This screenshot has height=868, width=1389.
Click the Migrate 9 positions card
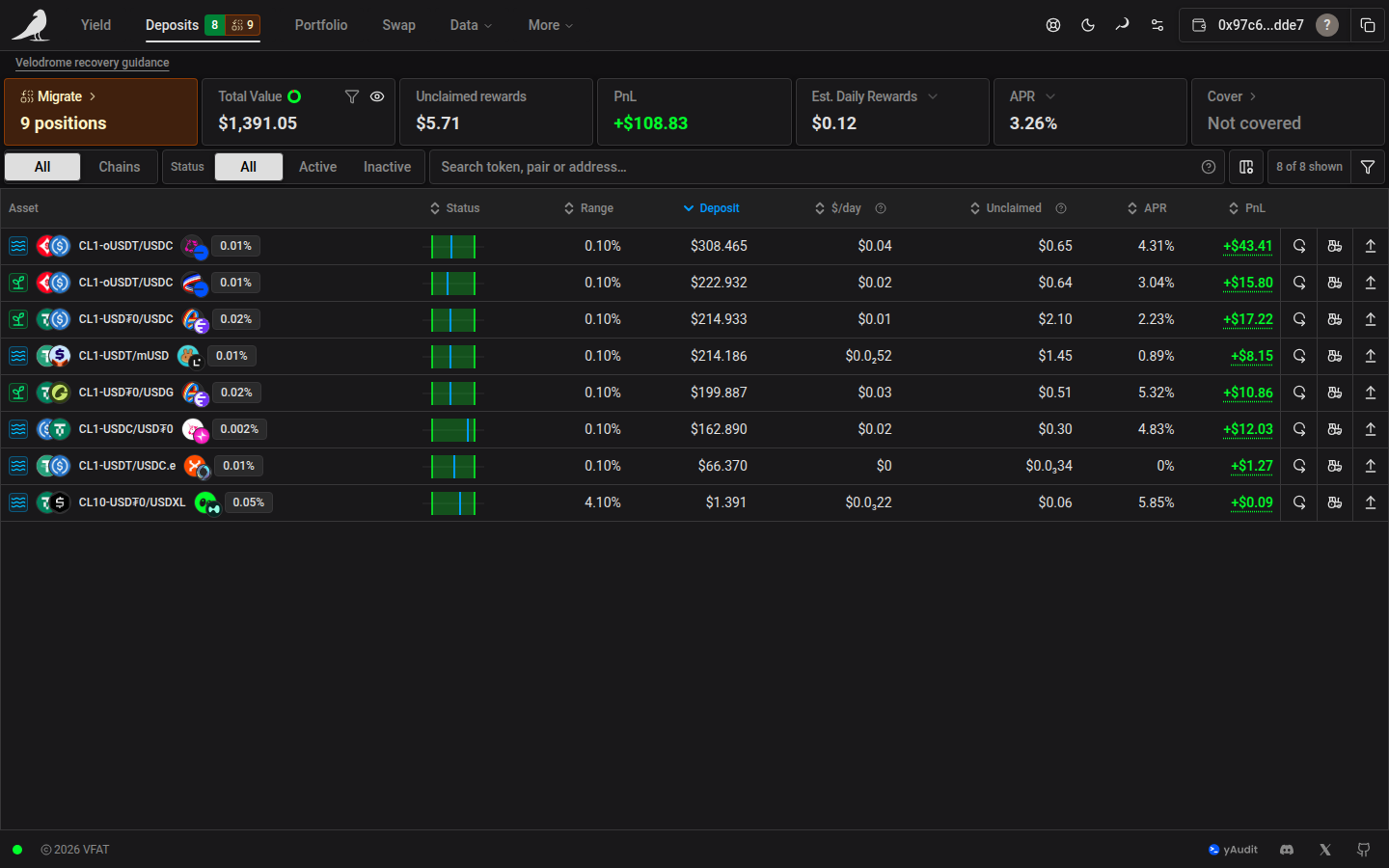[101, 112]
